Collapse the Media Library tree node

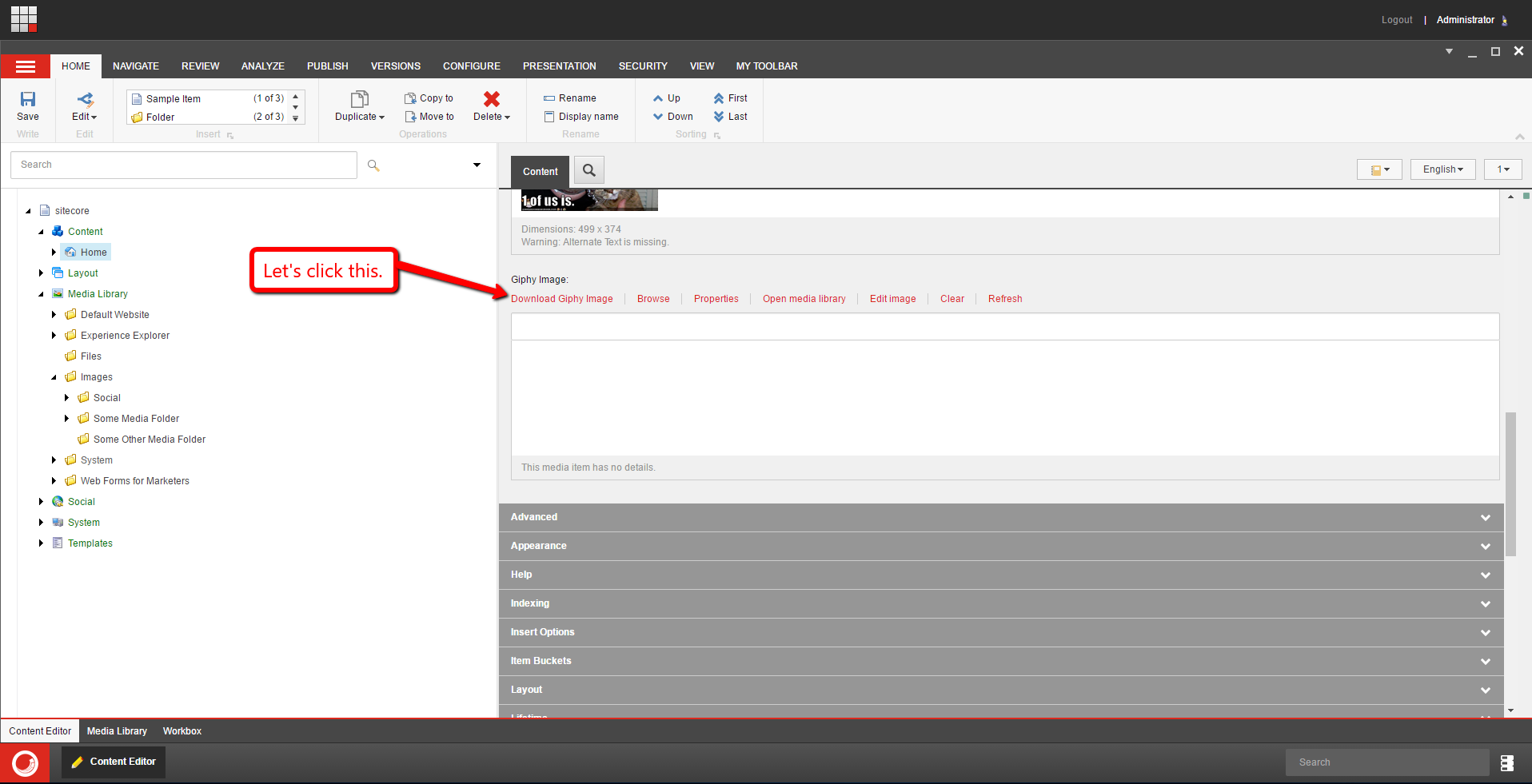[x=42, y=294]
